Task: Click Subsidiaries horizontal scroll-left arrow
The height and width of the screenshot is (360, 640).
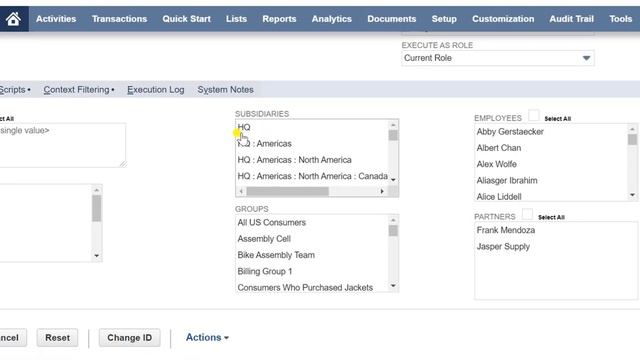Action: point(241,191)
